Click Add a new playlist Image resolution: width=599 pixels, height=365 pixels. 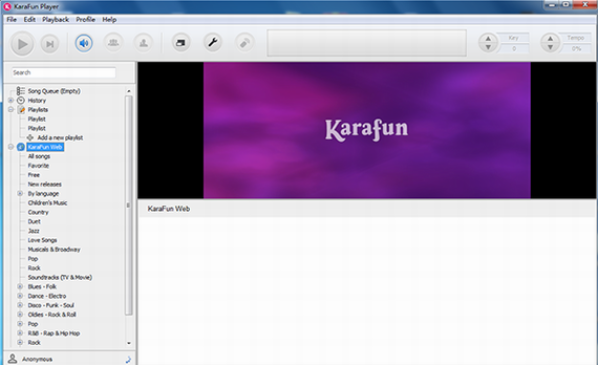pyautogui.click(x=60, y=138)
